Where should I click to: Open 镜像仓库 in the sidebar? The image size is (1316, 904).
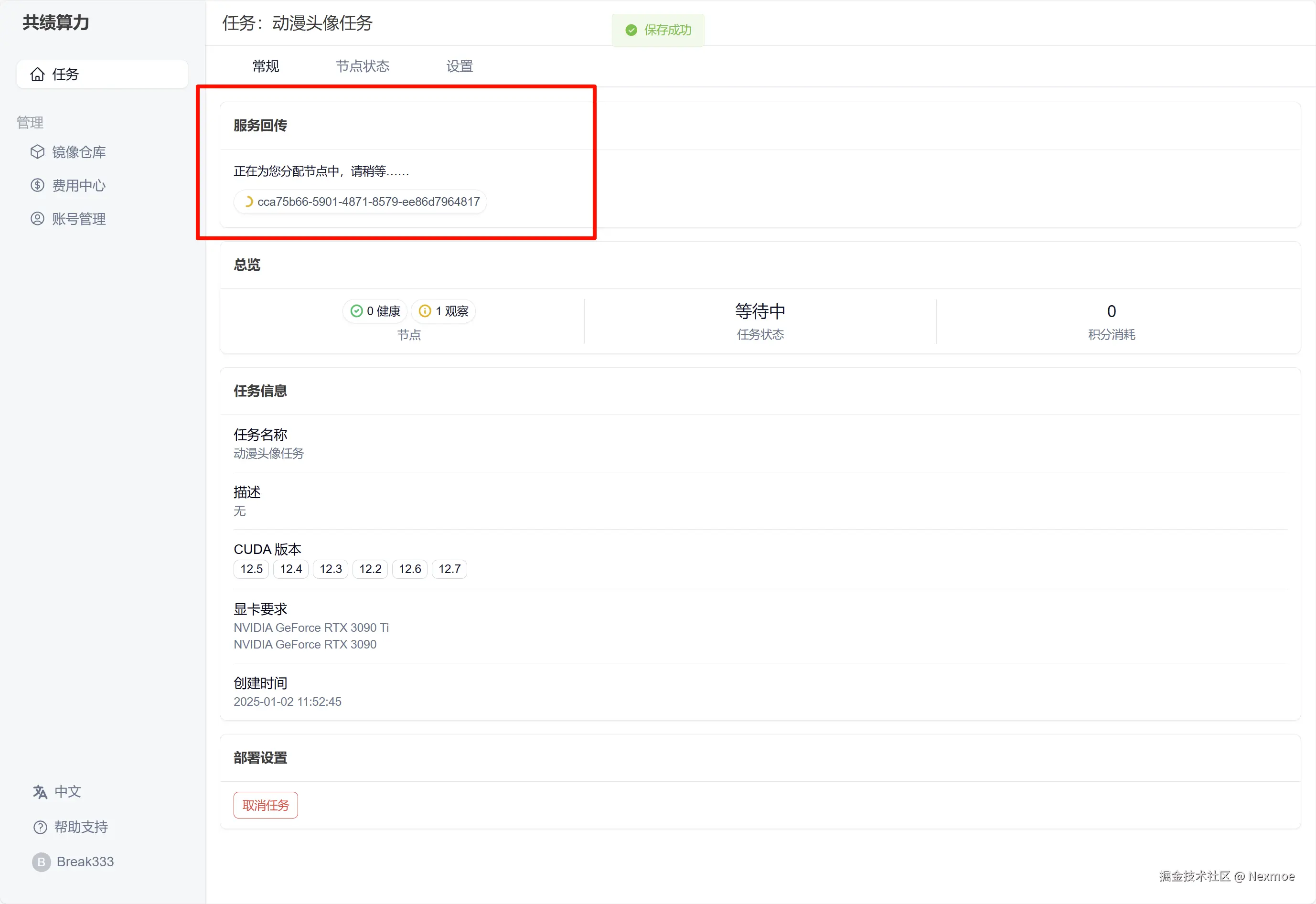point(79,152)
